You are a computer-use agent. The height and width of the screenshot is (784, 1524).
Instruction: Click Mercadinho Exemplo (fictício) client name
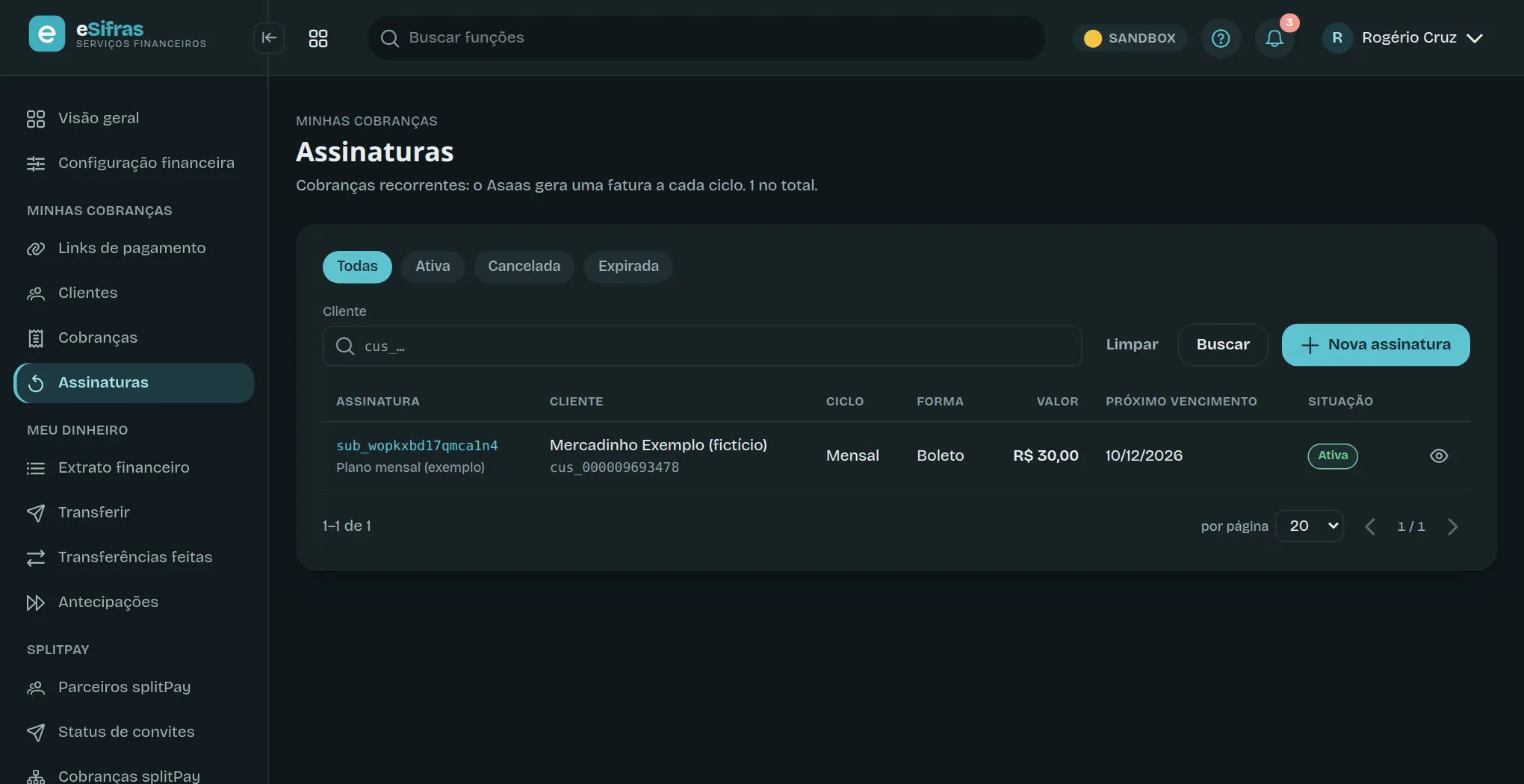click(x=658, y=445)
